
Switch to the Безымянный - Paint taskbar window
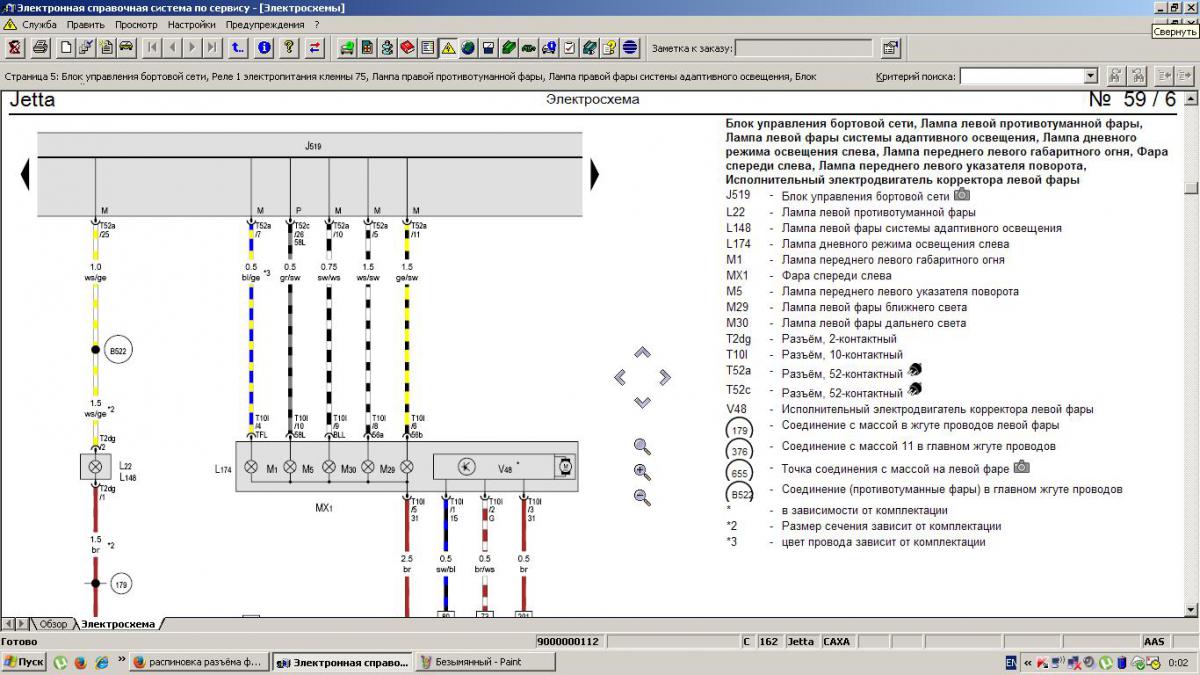tap(483, 662)
